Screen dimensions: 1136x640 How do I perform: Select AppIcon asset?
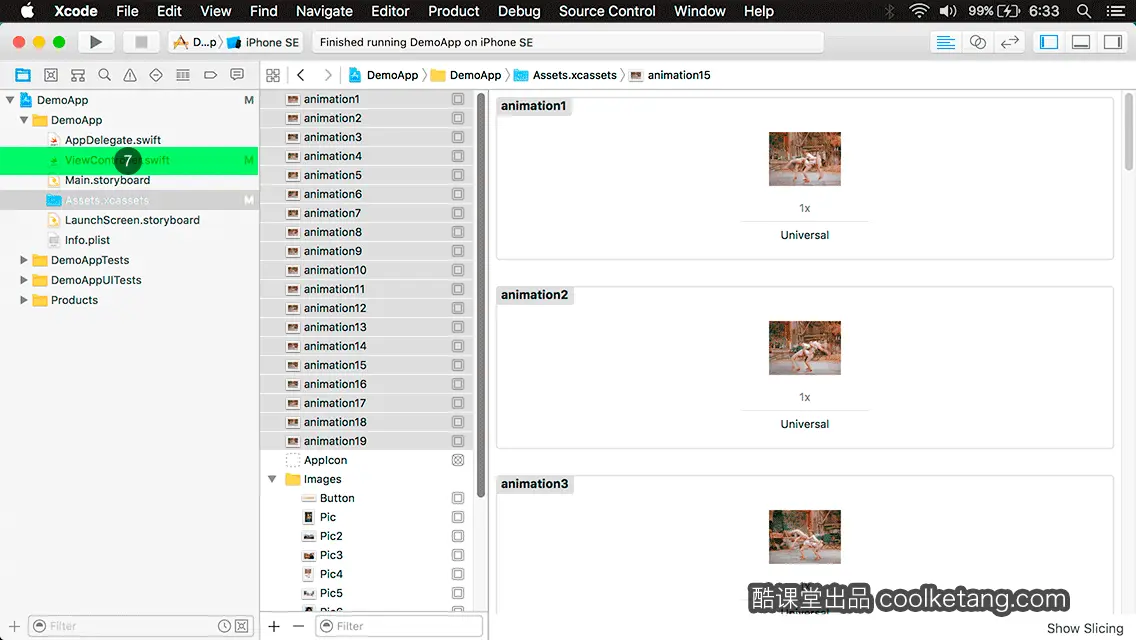click(x=367, y=460)
